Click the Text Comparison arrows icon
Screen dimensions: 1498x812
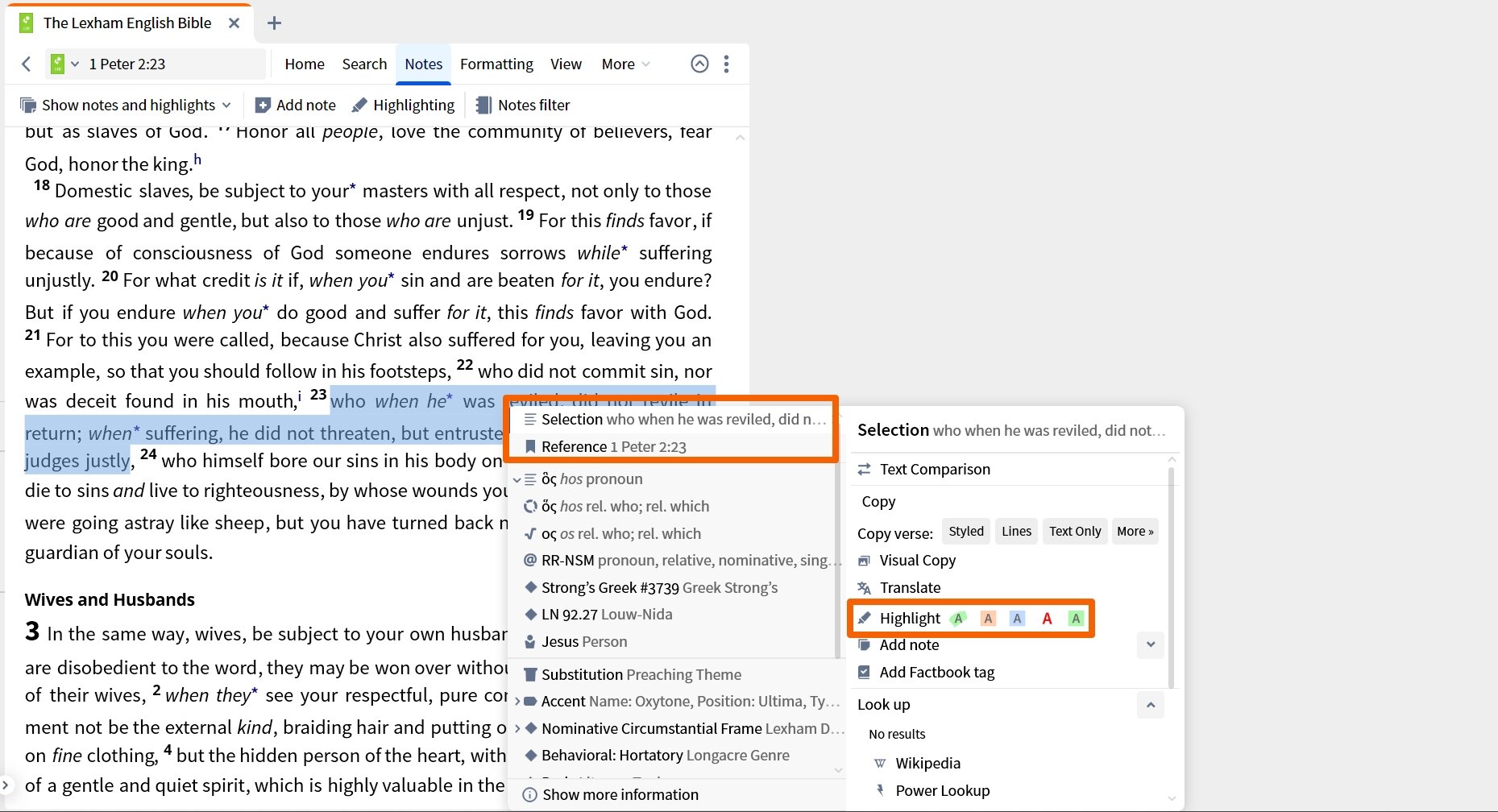pos(864,469)
